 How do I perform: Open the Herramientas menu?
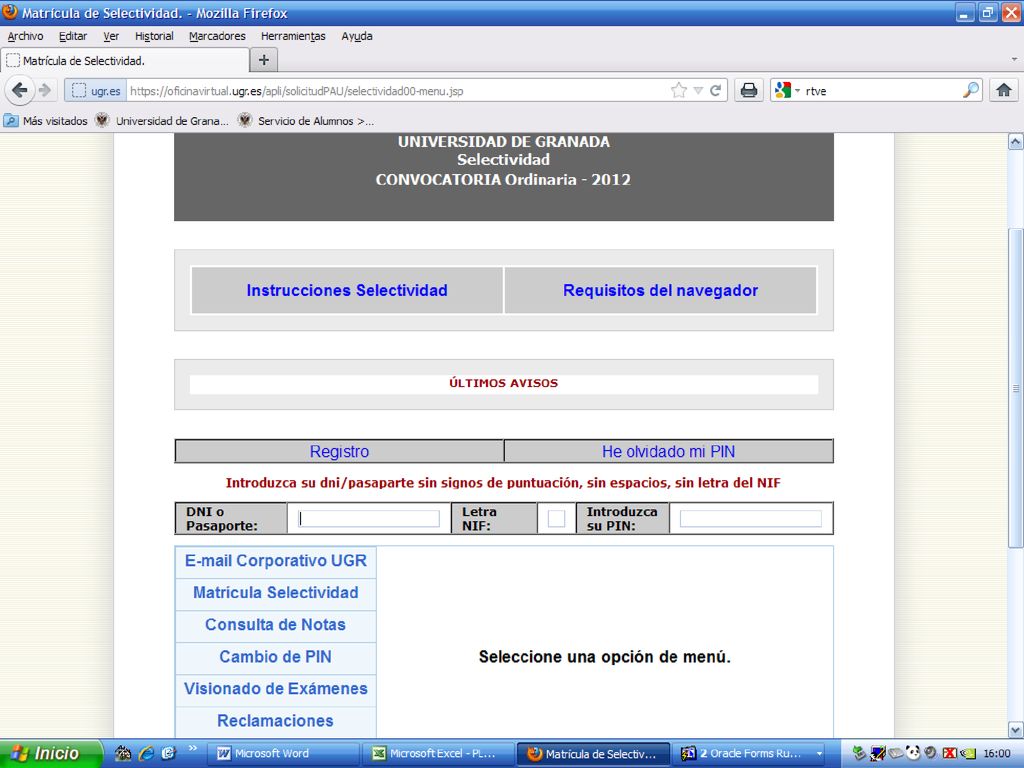coord(293,36)
